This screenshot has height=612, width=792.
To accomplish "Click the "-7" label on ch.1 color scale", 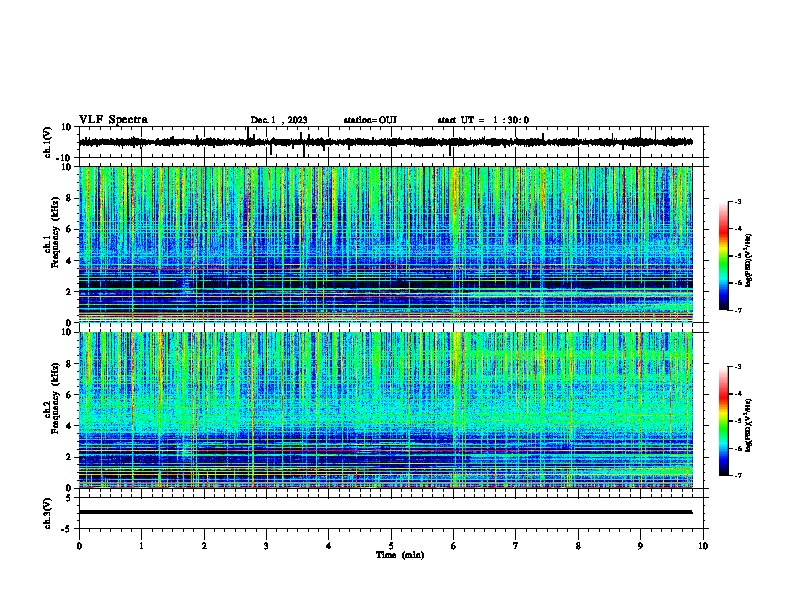I will tap(737, 310).
